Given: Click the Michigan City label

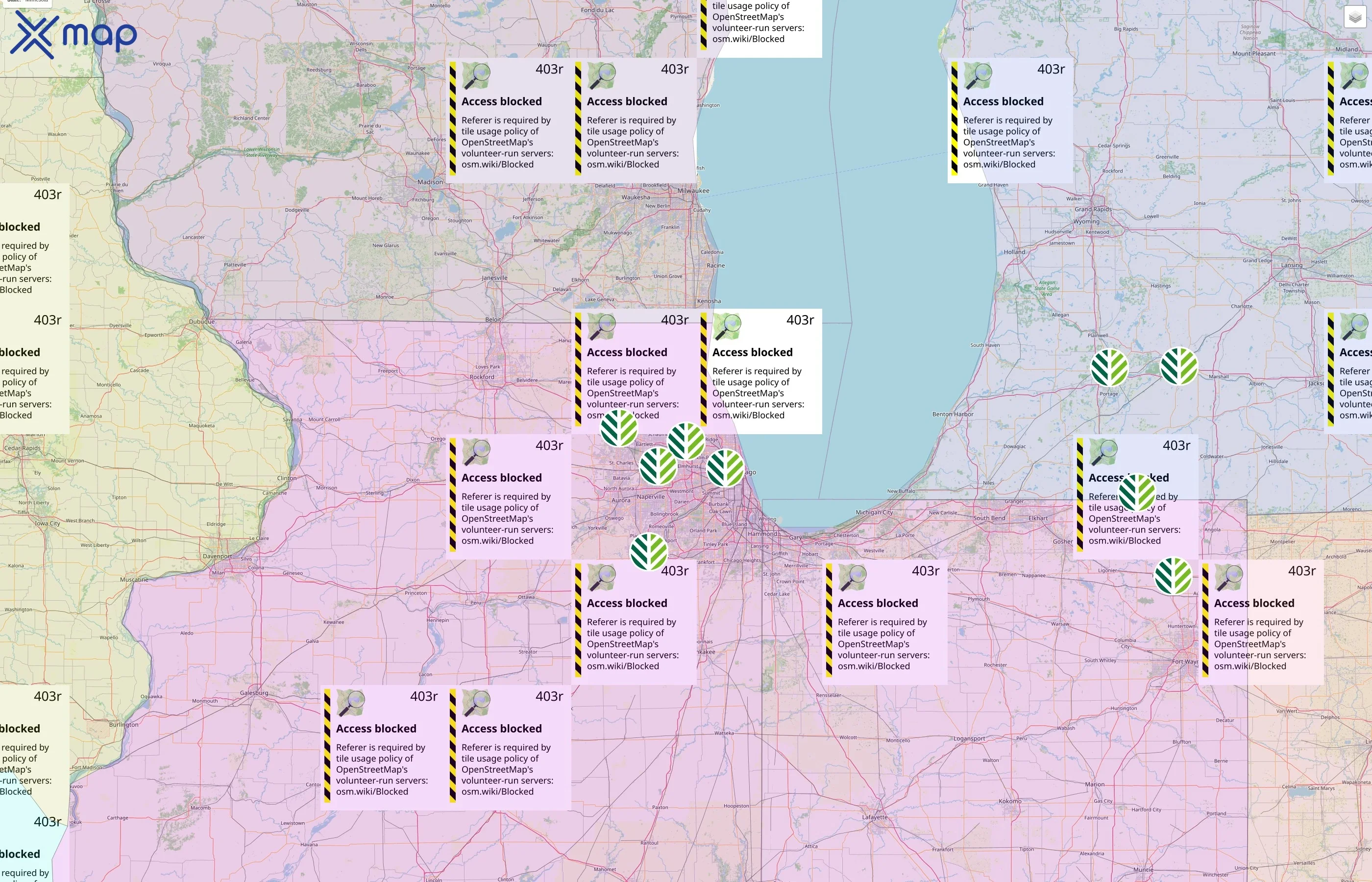Looking at the screenshot, I should click(x=874, y=513).
